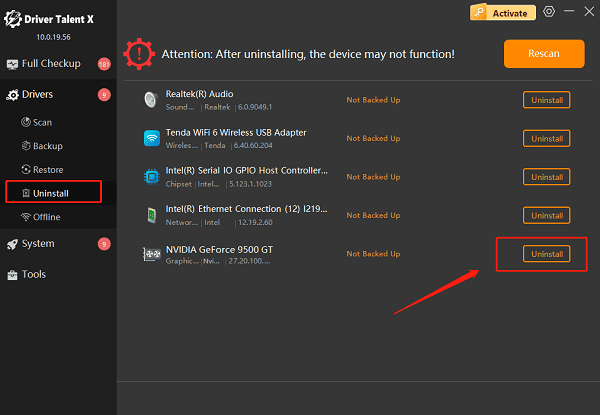This screenshot has width=600, height=415.
Task: Open the Backup submenu item
Action: (58, 146)
